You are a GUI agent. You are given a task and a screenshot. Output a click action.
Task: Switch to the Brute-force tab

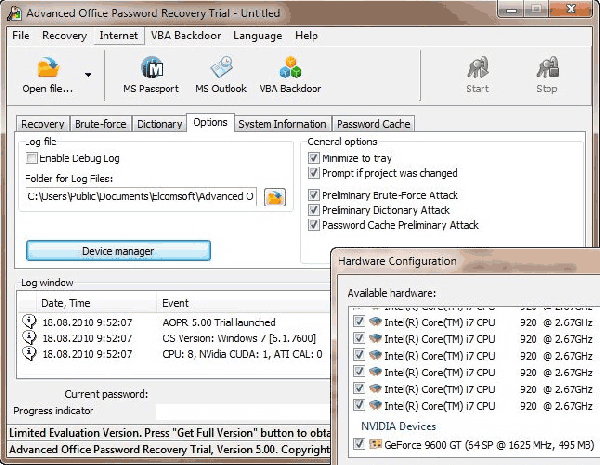100,124
